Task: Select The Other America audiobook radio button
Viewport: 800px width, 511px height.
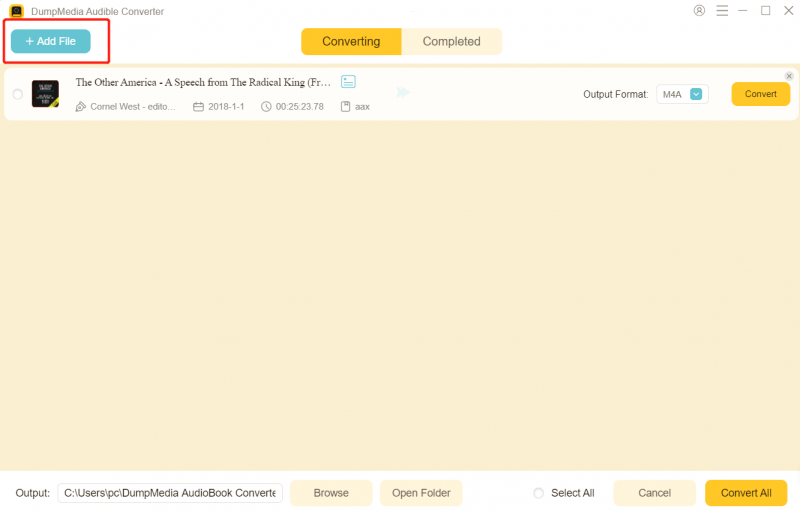Action: click(x=18, y=94)
